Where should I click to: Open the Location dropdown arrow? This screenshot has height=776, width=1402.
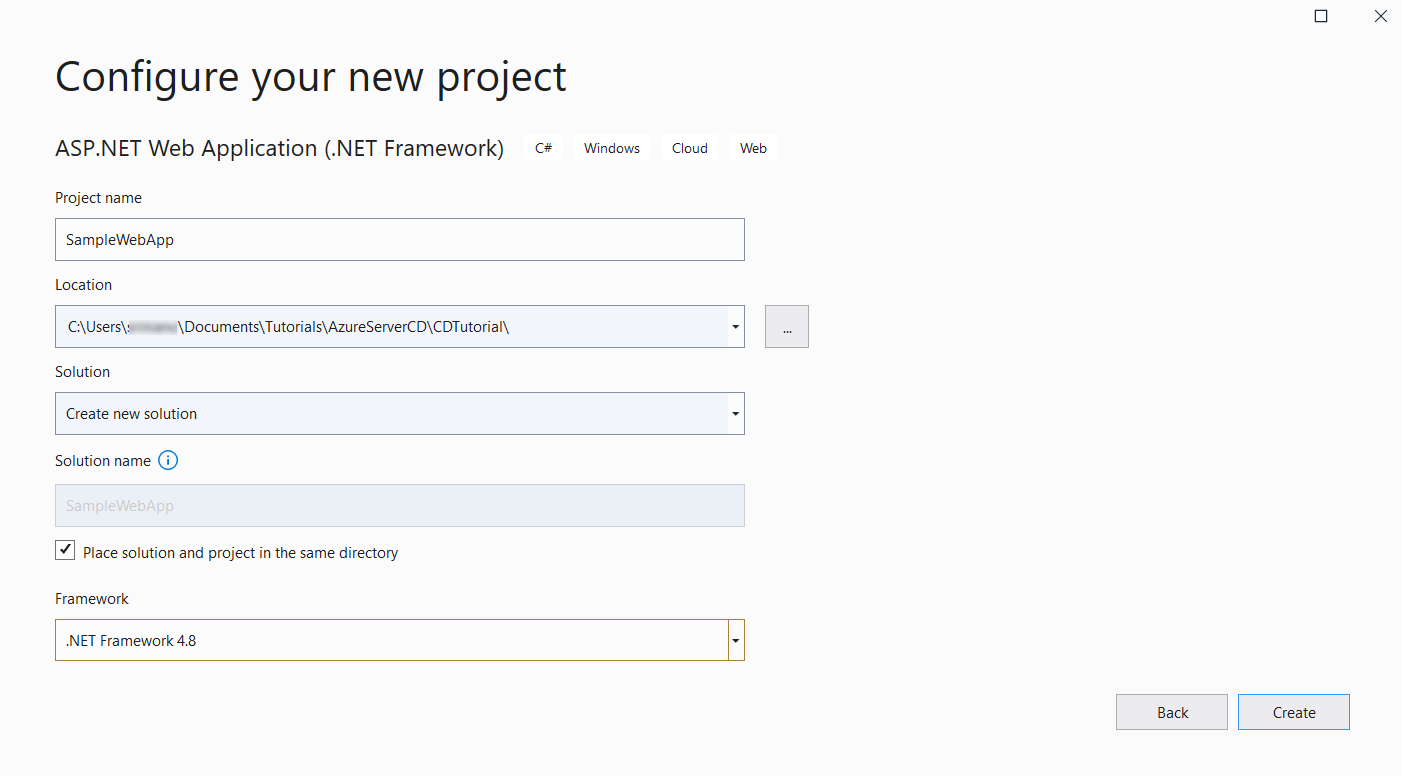pyautogui.click(x=736, y=327)
